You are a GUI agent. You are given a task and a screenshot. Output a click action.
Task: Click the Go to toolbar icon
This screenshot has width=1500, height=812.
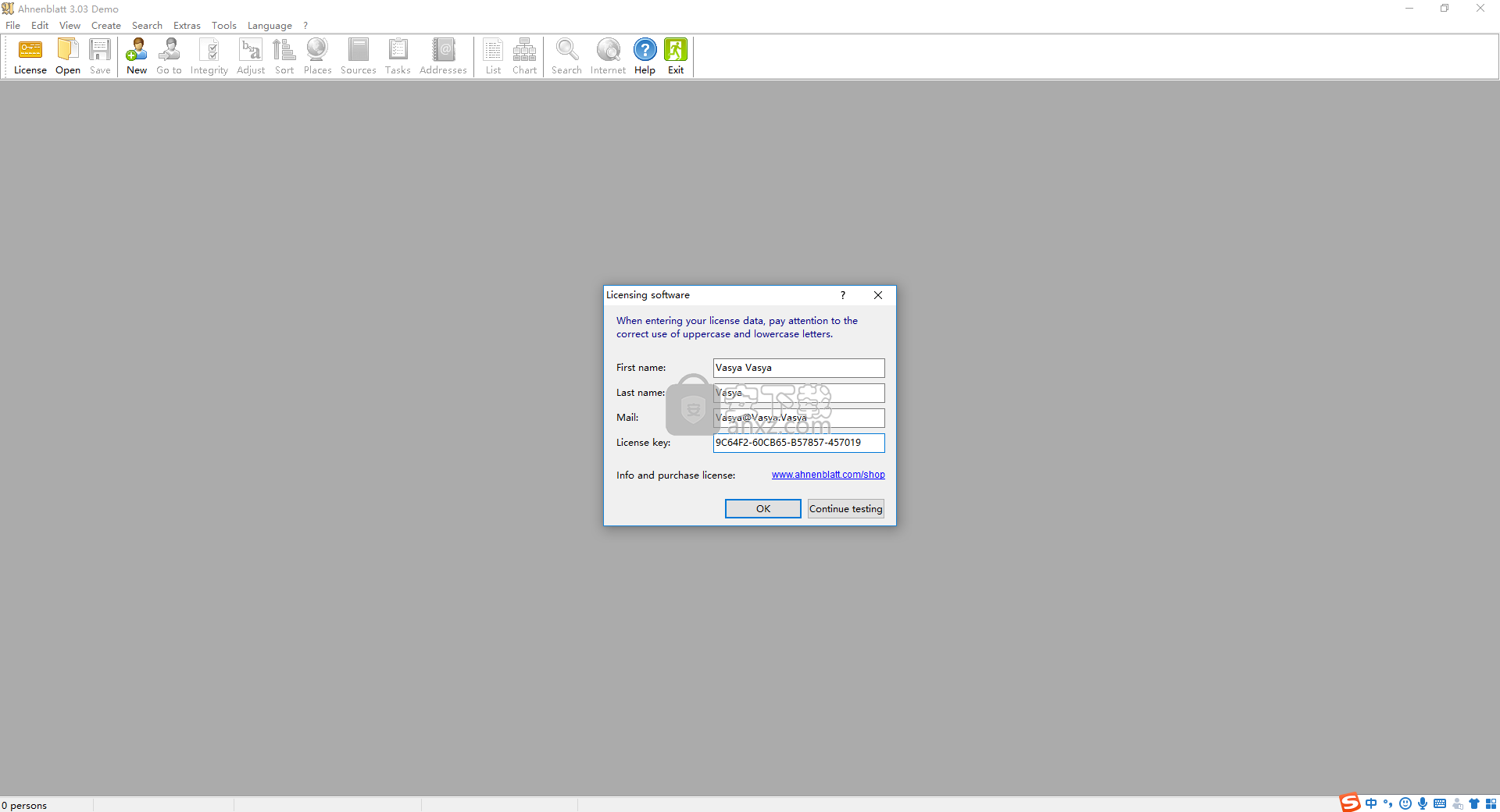169,56
